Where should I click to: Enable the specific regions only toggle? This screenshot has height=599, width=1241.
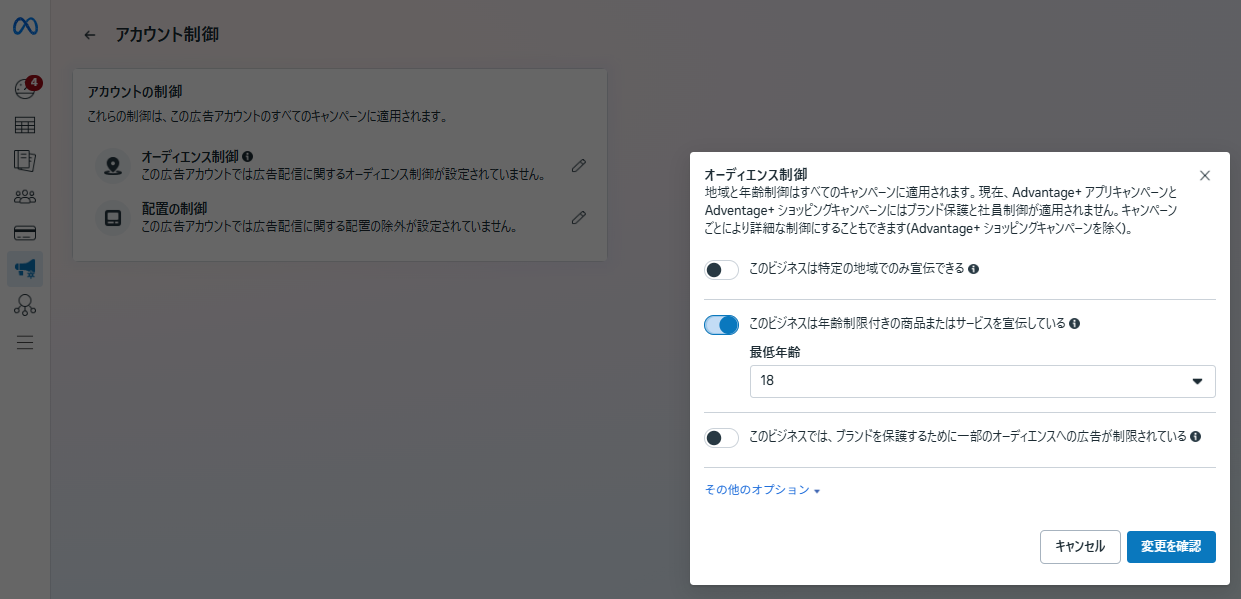[x=721, y=270]
